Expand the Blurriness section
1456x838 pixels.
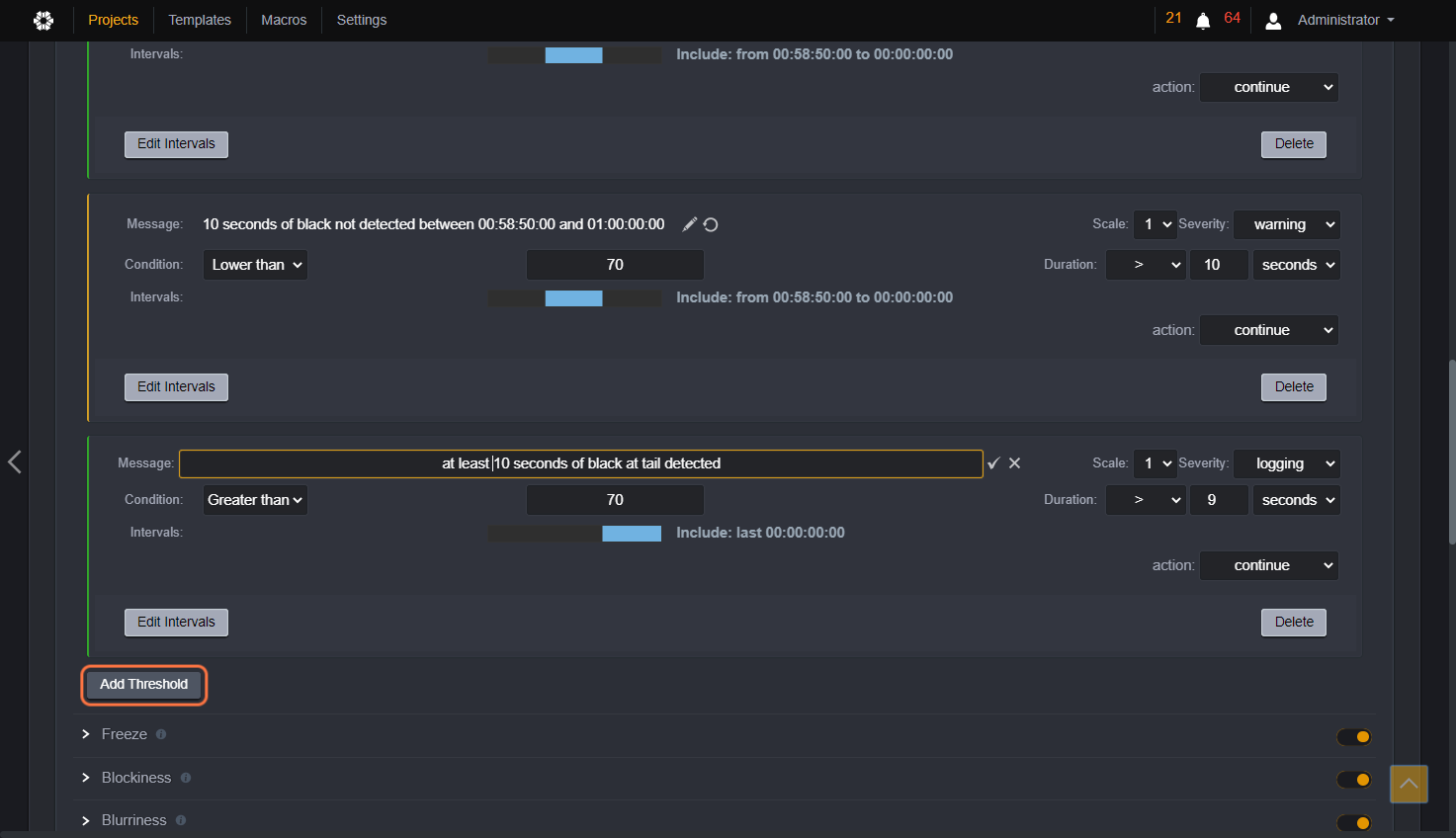click(86, 820)
